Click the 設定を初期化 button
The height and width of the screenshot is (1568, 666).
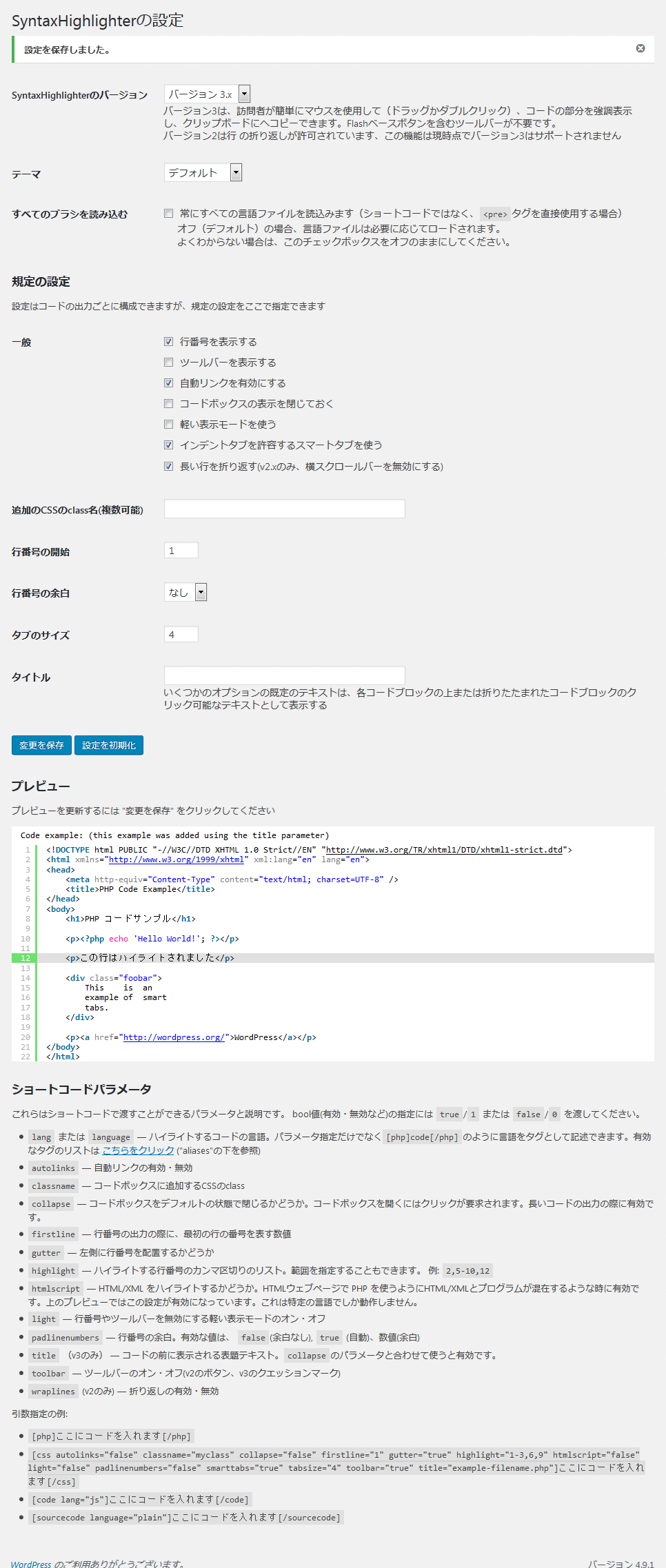coord(109,745)
